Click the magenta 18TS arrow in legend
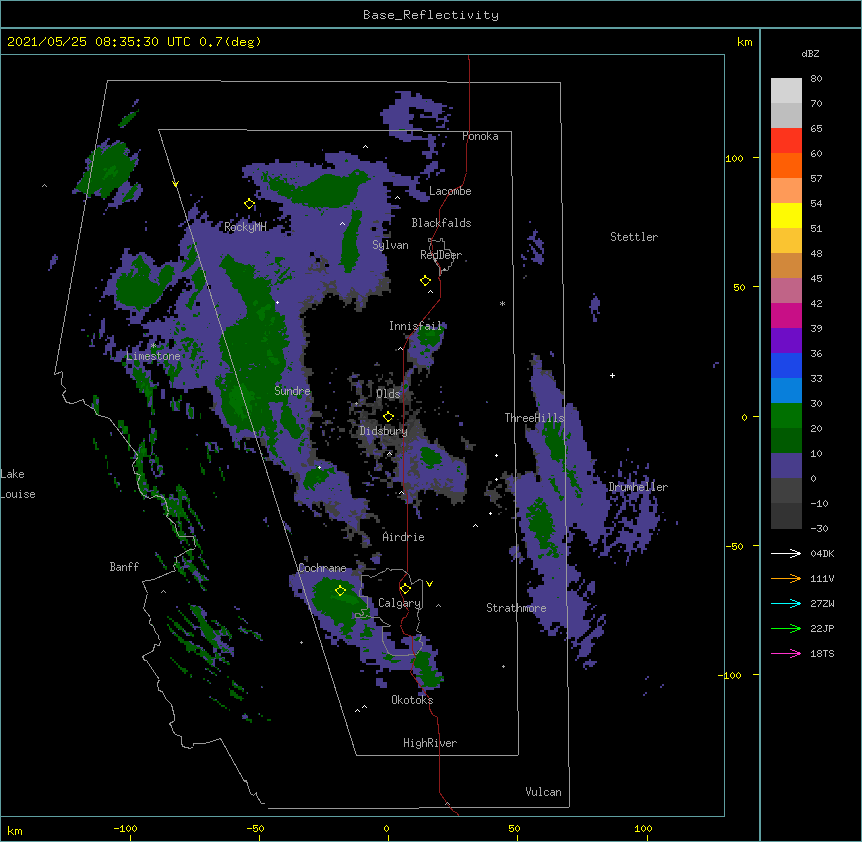This screenshot has width=862, height=842. click(x=786, y=653)
